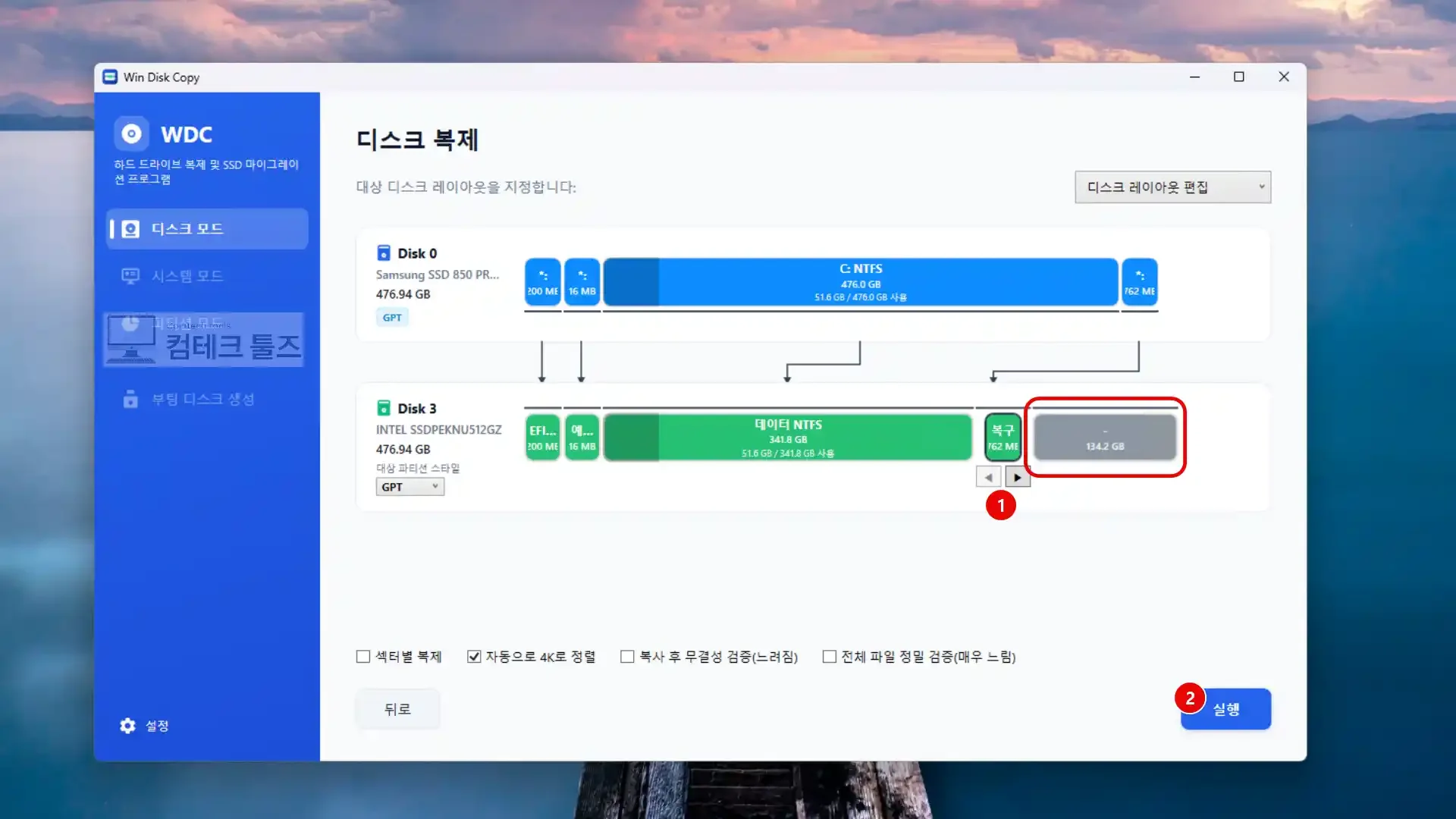Click the Execute (실행) button
This screenshot has width=1456, height=819.
click(1225, 709)
